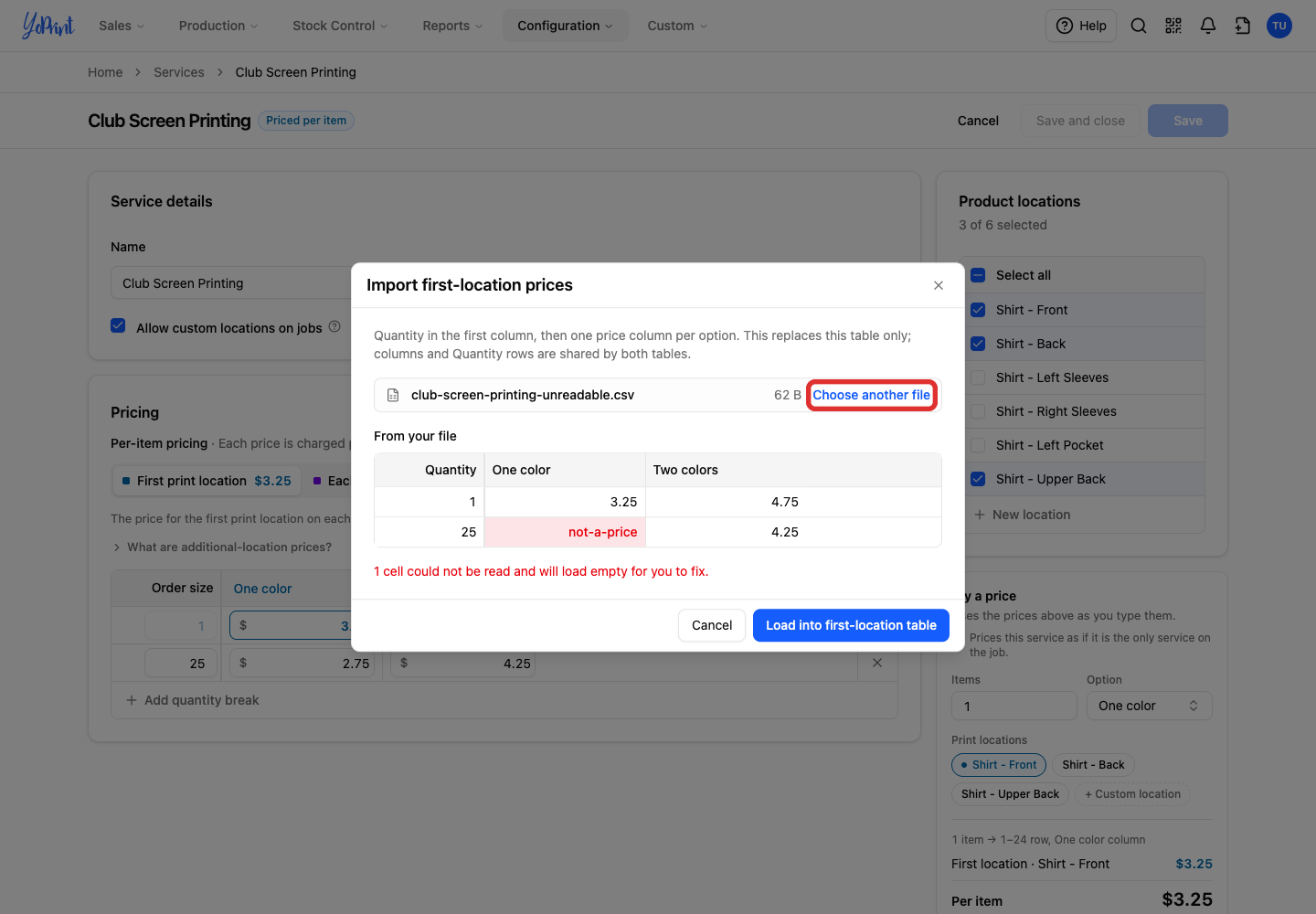
Task: Add a New location
Action: coord(1023,515)
